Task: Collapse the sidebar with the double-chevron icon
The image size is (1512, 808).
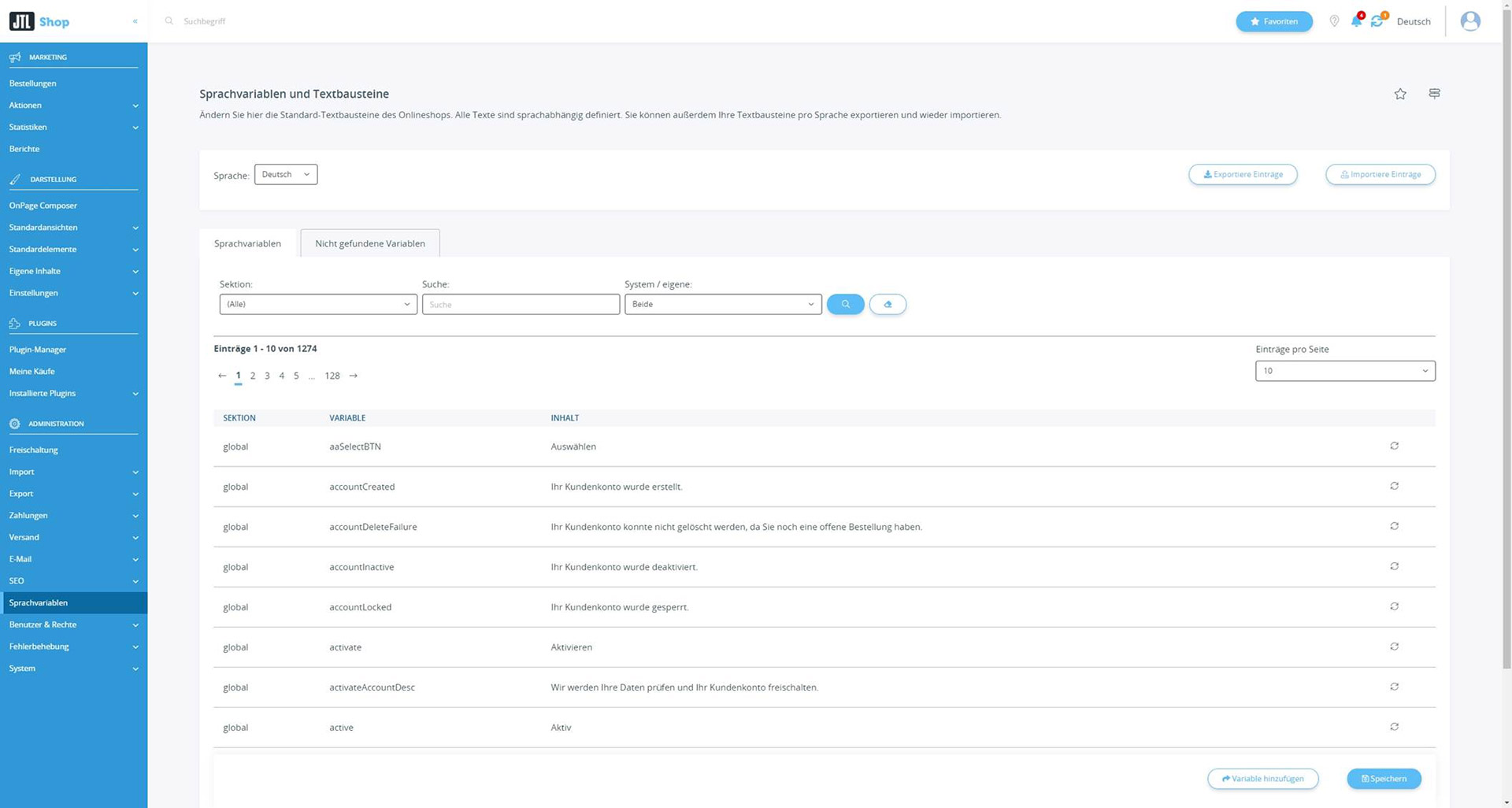Action: [x=135, y=21]
